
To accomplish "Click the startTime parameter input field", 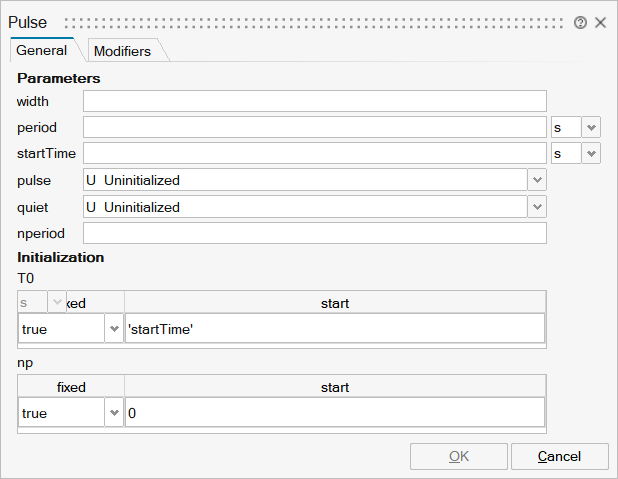I will point(314,153).
